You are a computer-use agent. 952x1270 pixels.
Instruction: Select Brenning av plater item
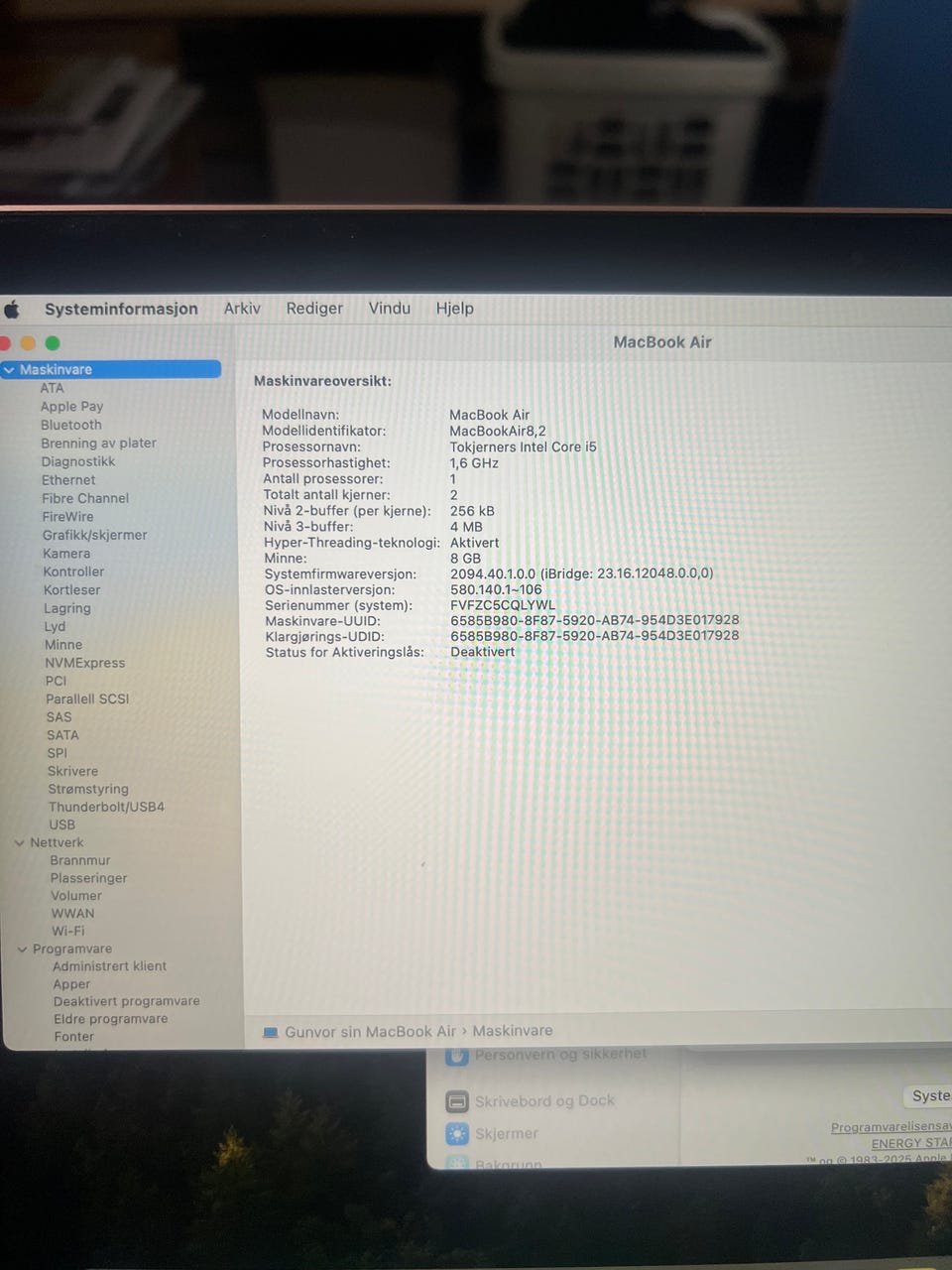point(98,444)
